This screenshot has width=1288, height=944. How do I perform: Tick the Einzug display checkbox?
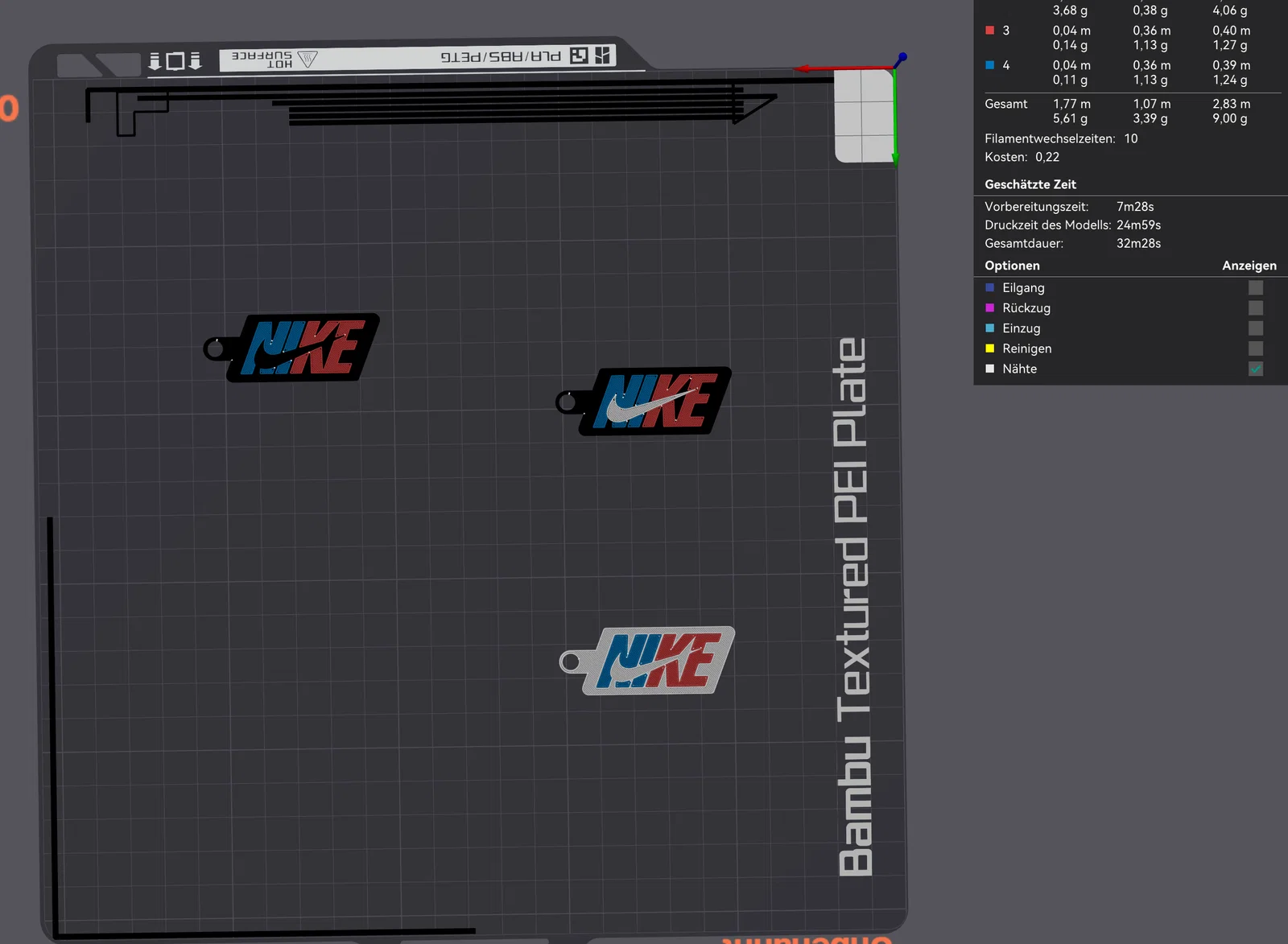tap(1256, 328)
